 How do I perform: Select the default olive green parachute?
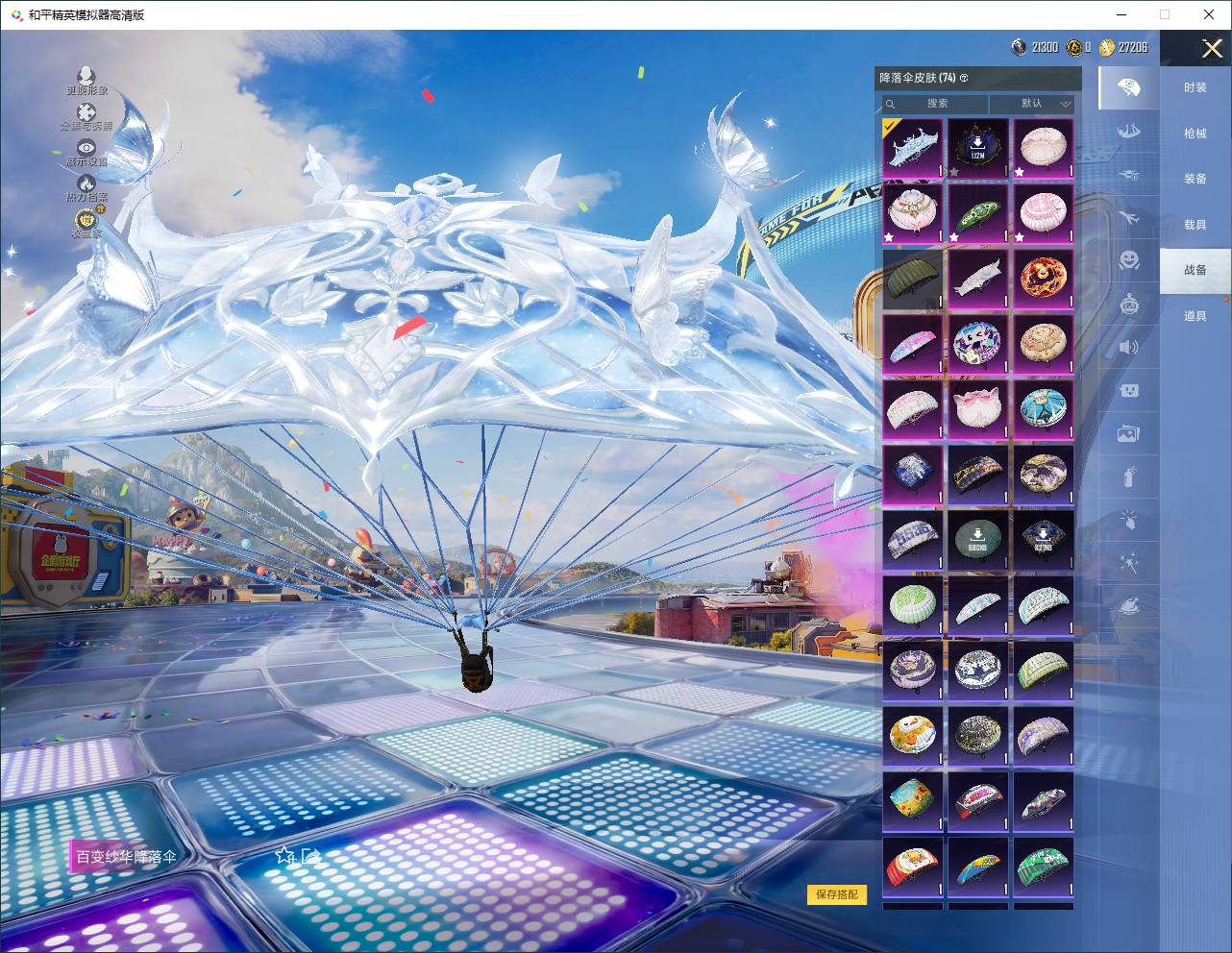[913, 280]
